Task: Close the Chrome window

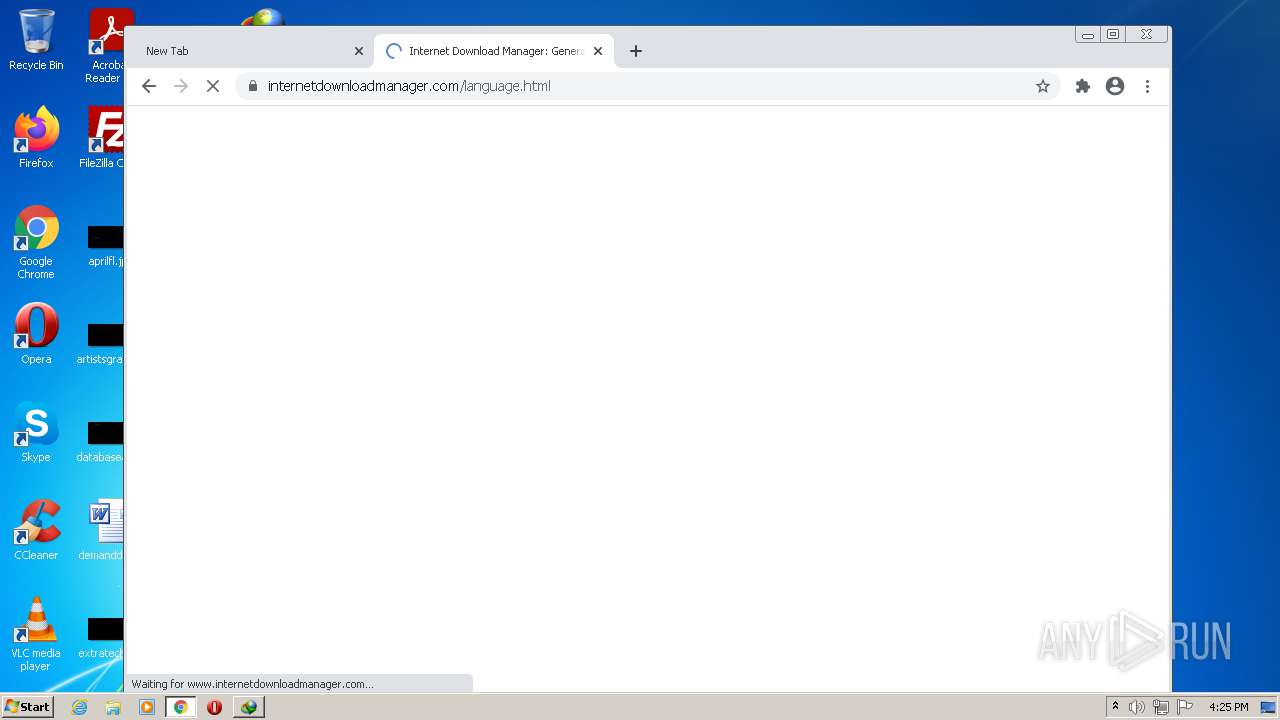Action: (1146, 35)
